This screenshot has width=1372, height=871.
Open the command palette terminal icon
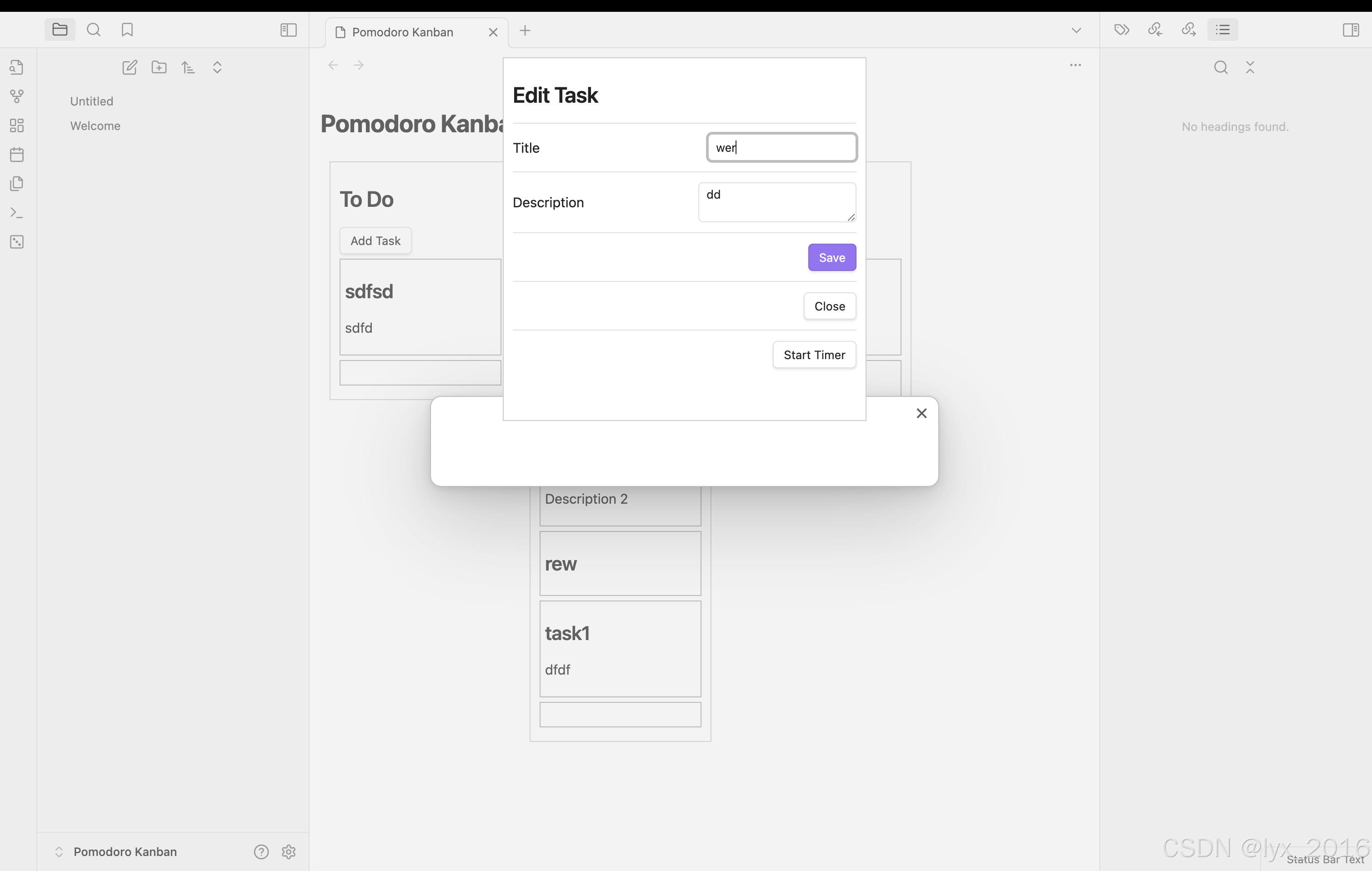coord(17,212)
